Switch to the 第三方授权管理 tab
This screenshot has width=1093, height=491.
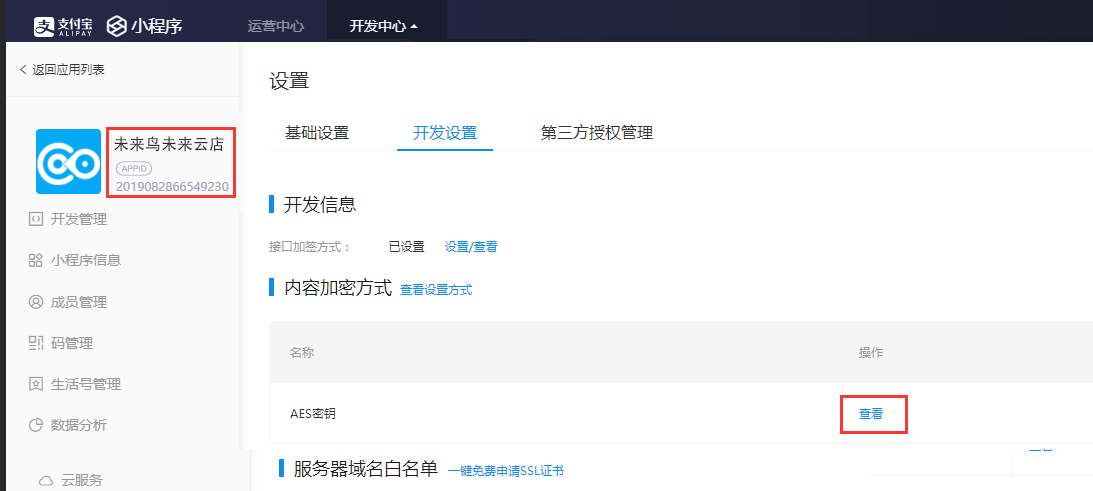point(597,133)
